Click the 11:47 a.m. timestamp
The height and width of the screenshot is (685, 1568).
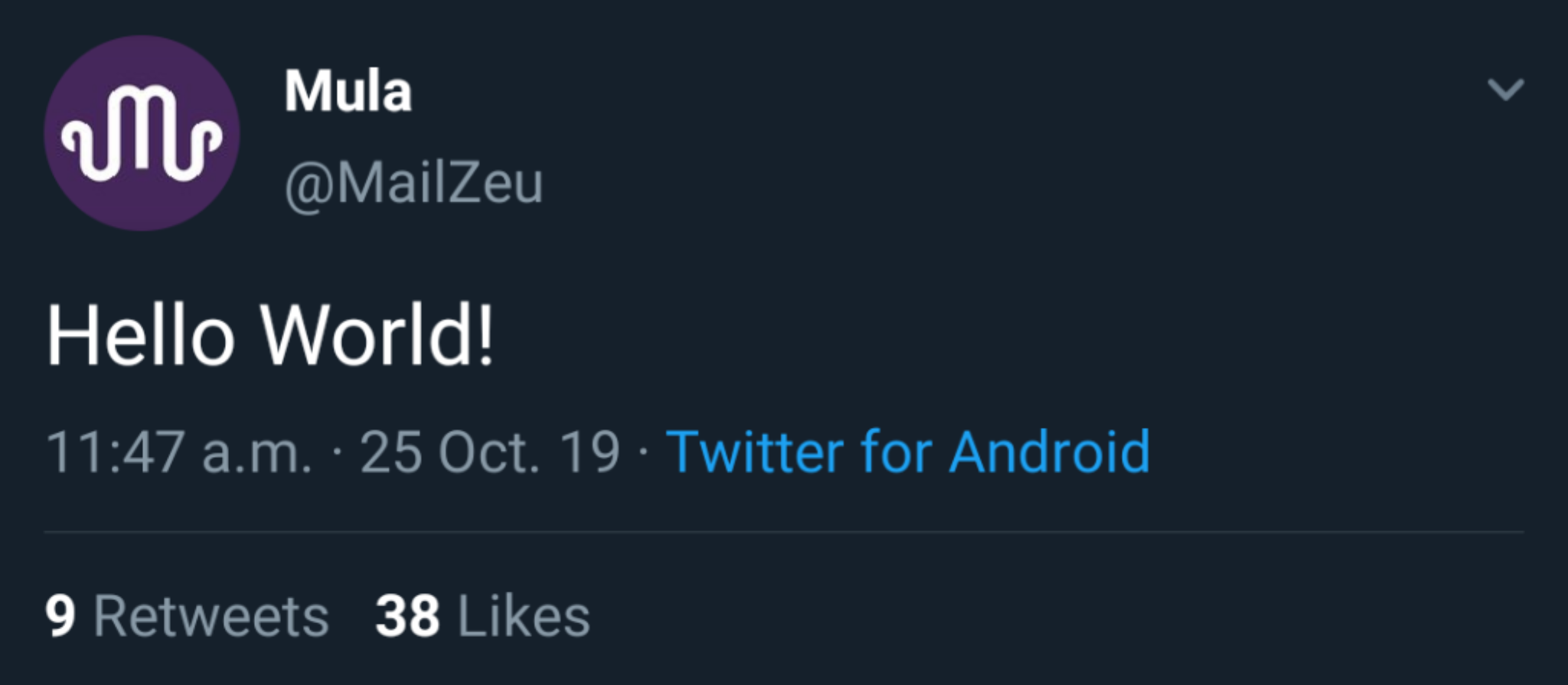click(179, 452)
